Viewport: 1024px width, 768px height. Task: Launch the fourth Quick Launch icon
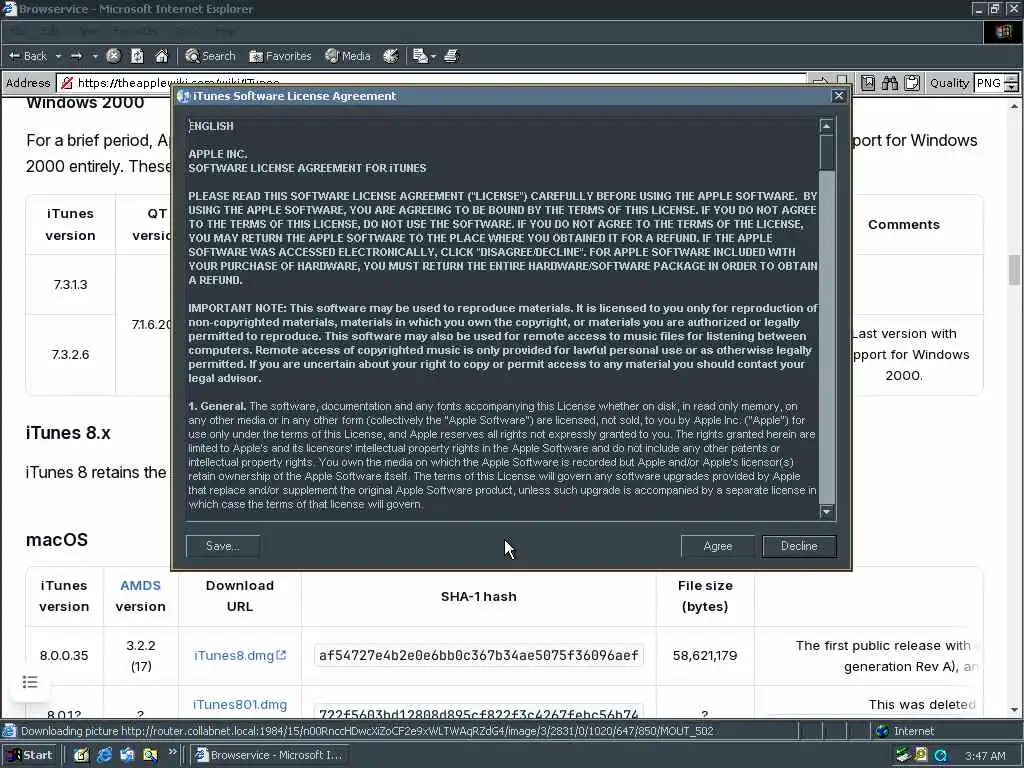coord(150,755)
